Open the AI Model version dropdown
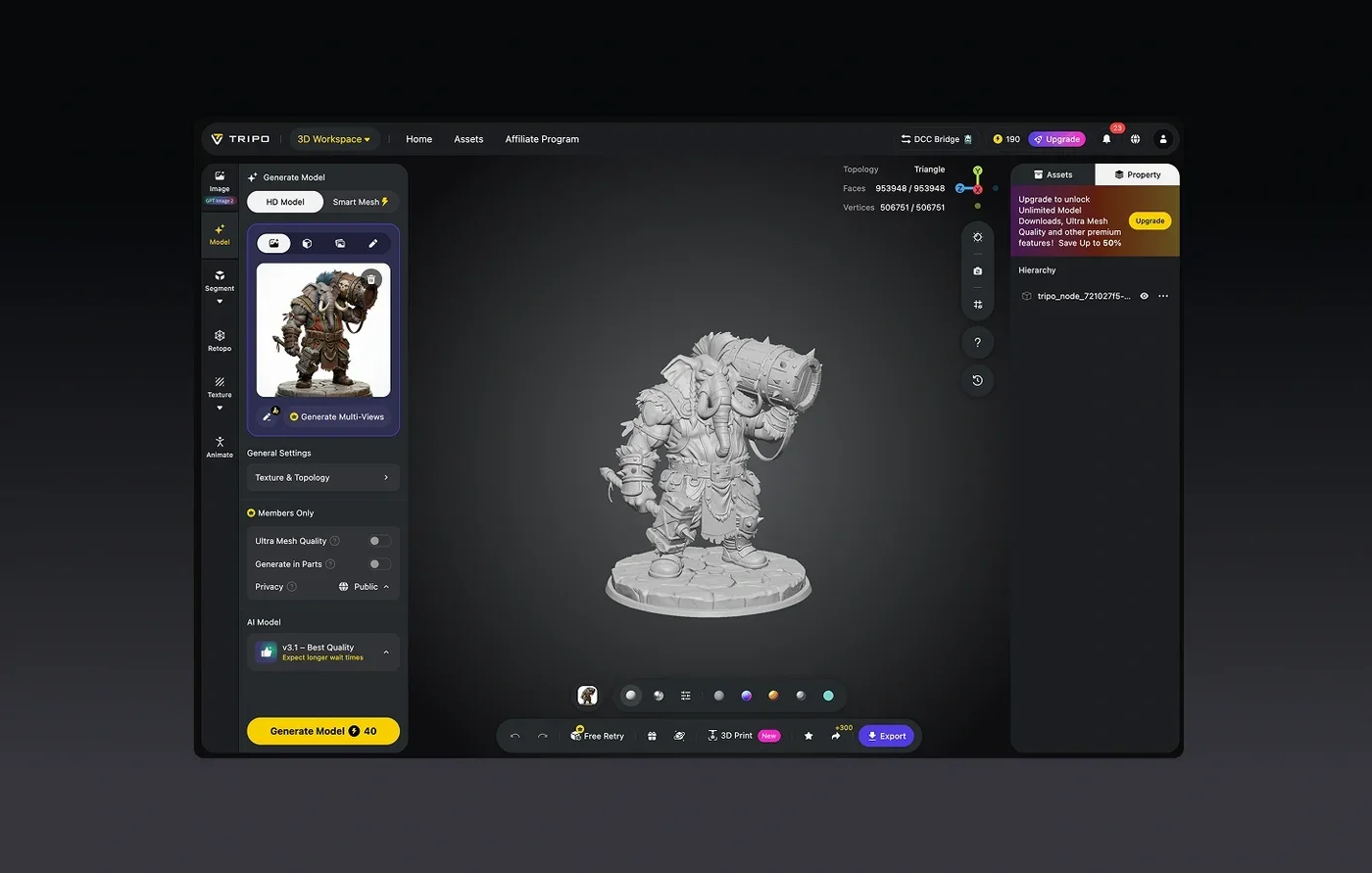 [323, 653]
